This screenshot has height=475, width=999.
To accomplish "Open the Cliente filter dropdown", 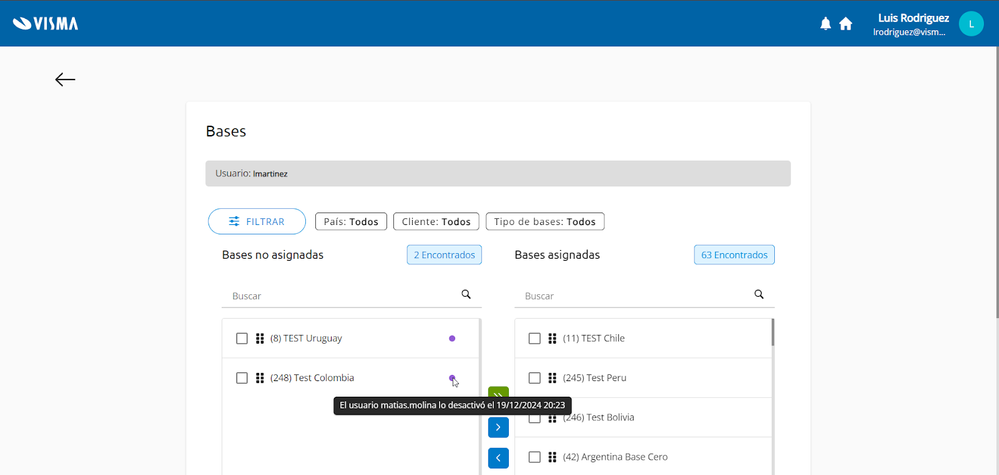I will (x=435, y=222).
